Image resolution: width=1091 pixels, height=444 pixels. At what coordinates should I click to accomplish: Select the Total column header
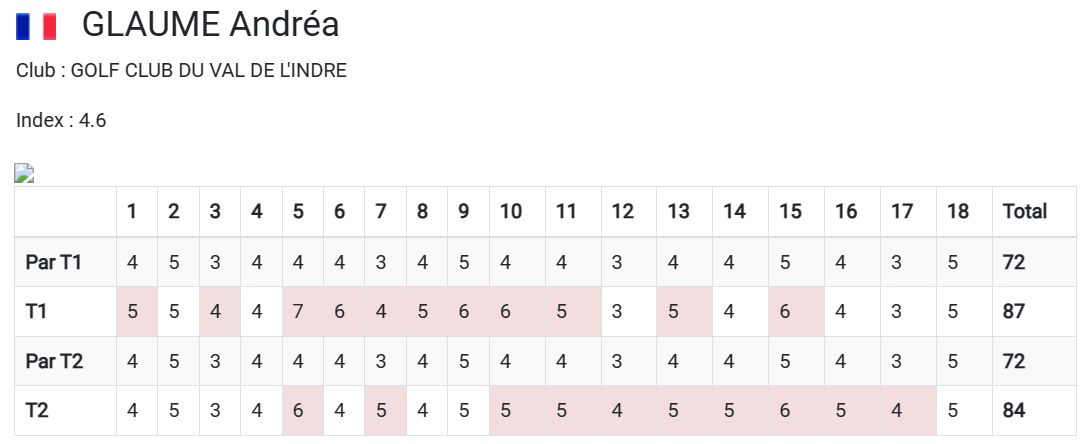point(1024,211)
